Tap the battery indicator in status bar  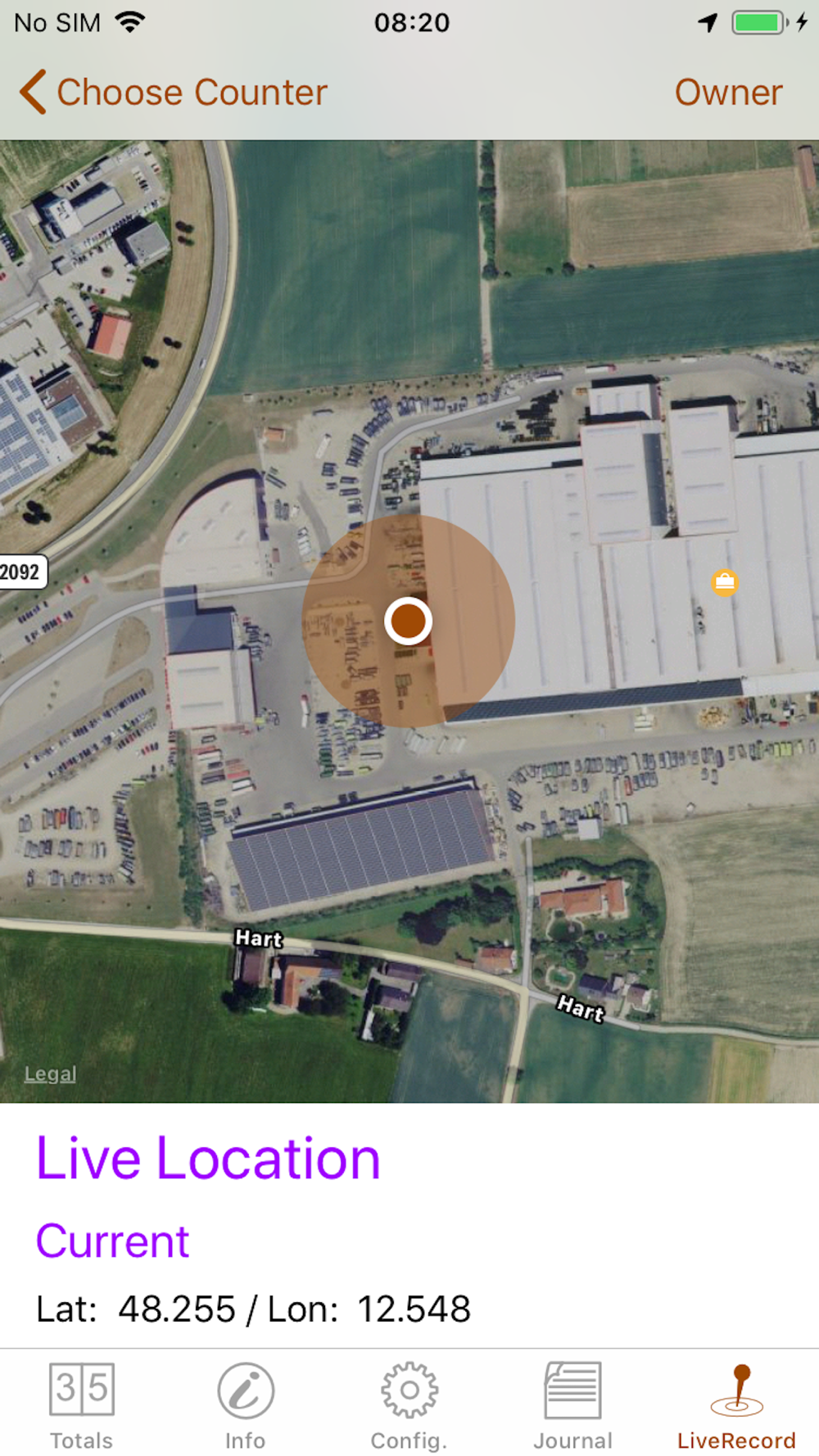tap(759, 22)
